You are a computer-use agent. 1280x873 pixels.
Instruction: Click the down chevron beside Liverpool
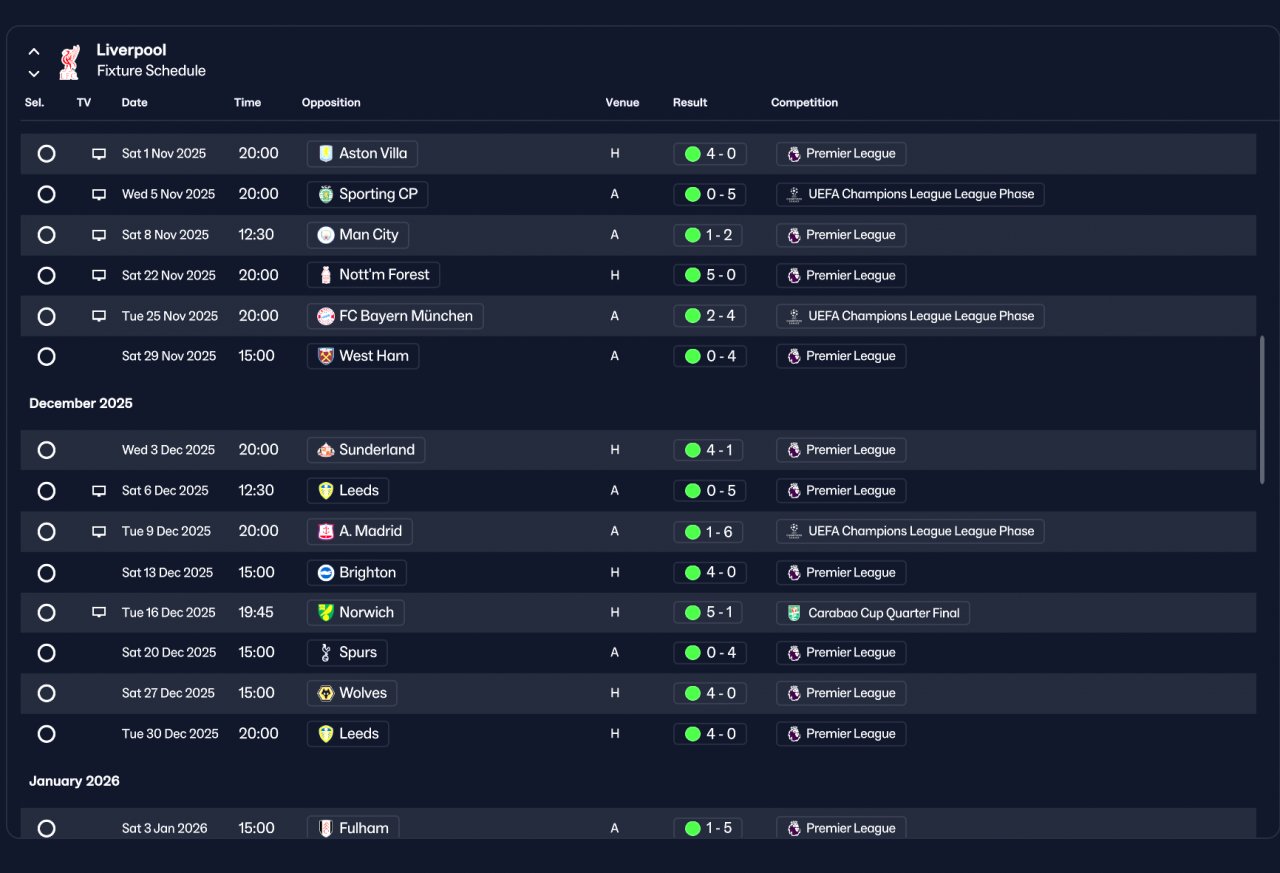tap(34, 73)
